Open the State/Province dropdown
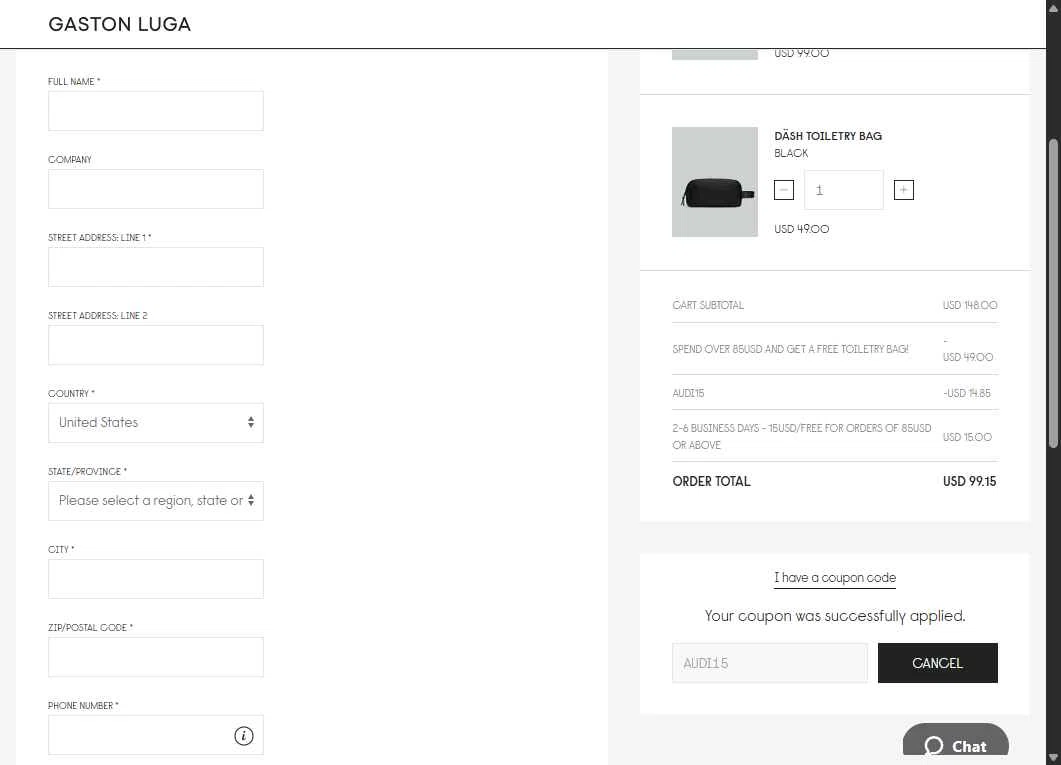 pyautogui.click(x=156, y=501)
